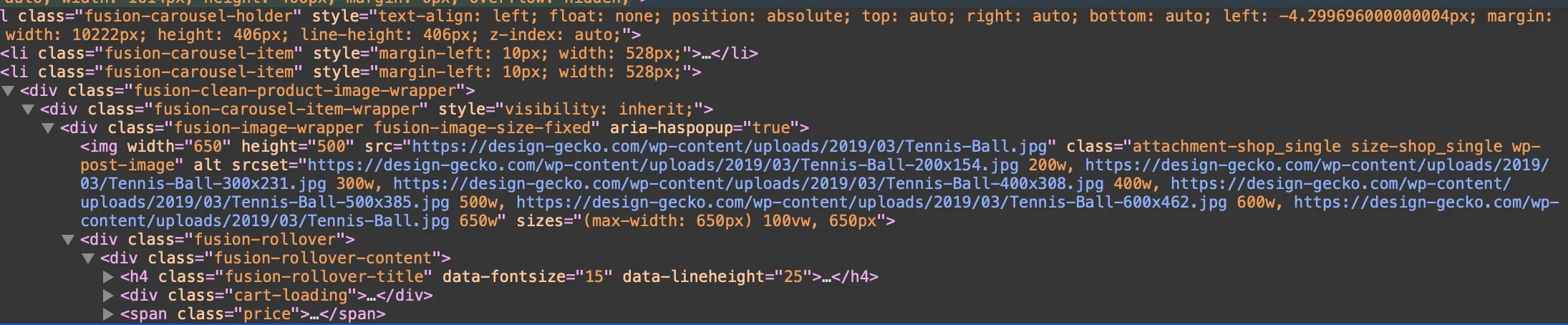This screenshot has width=1568, height=325.
Task: Expand the h4 fusion-rollover-title node
Action: click(108, 277)
